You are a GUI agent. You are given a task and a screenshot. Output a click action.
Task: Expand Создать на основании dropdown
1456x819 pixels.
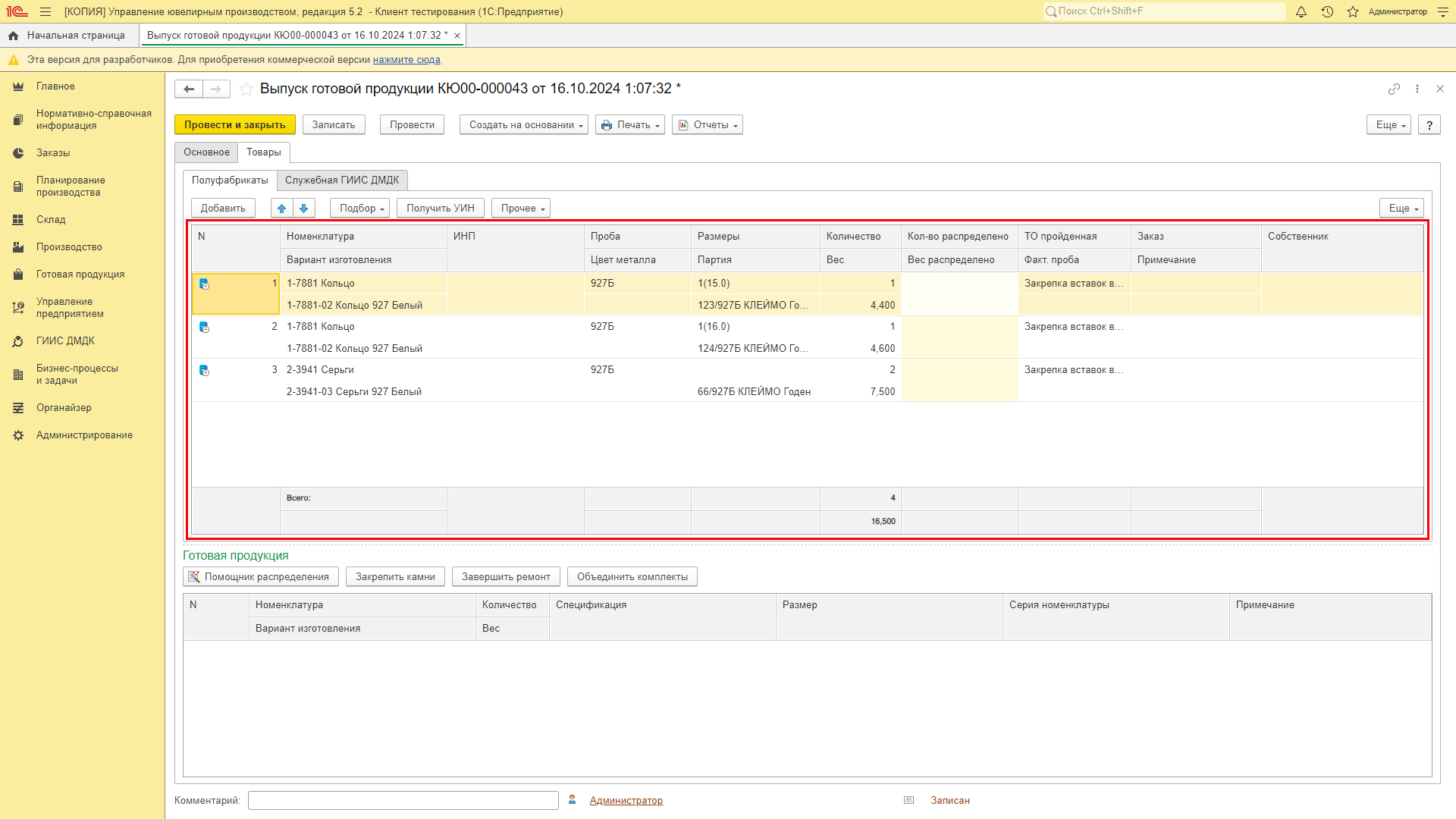[524, 125]
